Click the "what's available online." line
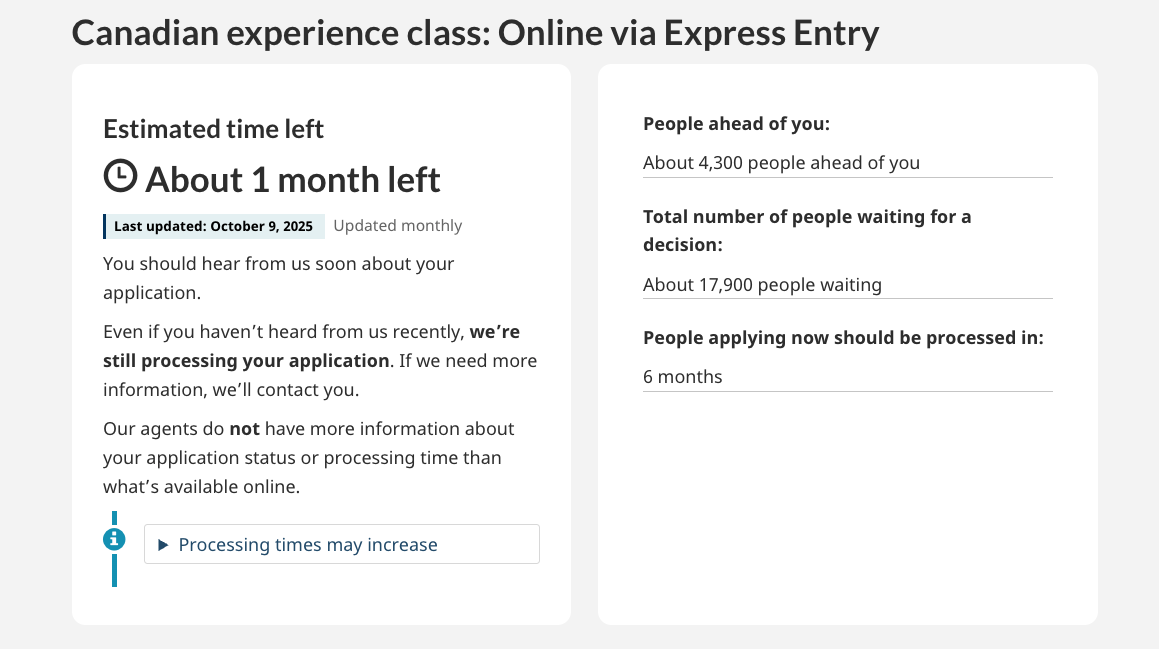The width and height of the screenshot is (1159, 649). click(x=201, y=487)
